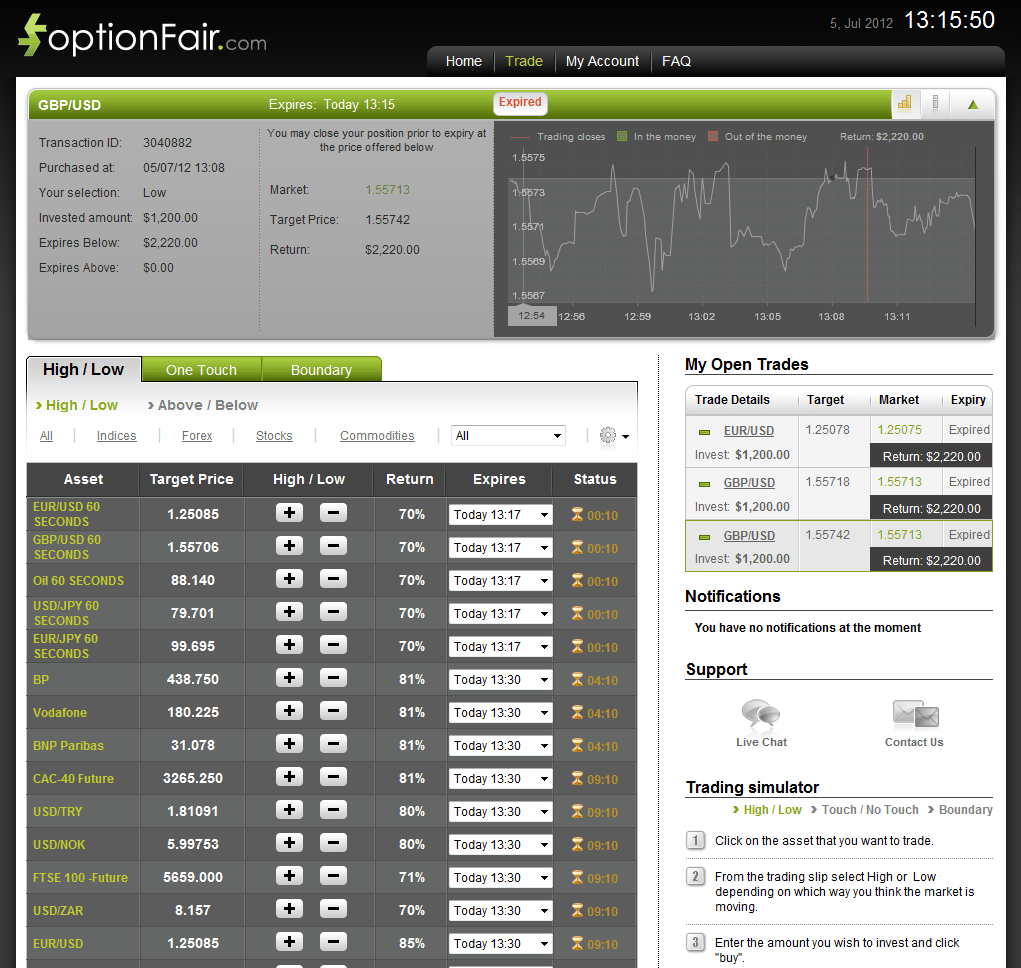Open the All assets dropdown filter

tap(507, 435)
